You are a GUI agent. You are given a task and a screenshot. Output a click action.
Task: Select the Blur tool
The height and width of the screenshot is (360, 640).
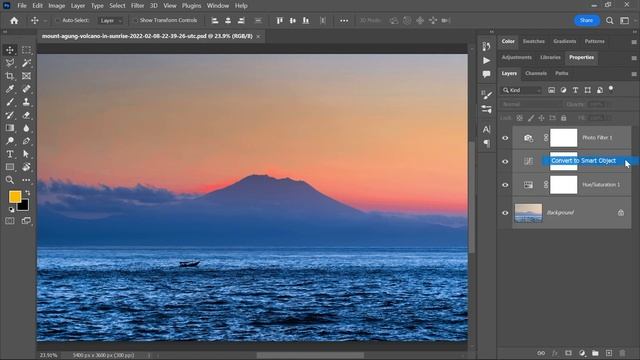[26, 128]
